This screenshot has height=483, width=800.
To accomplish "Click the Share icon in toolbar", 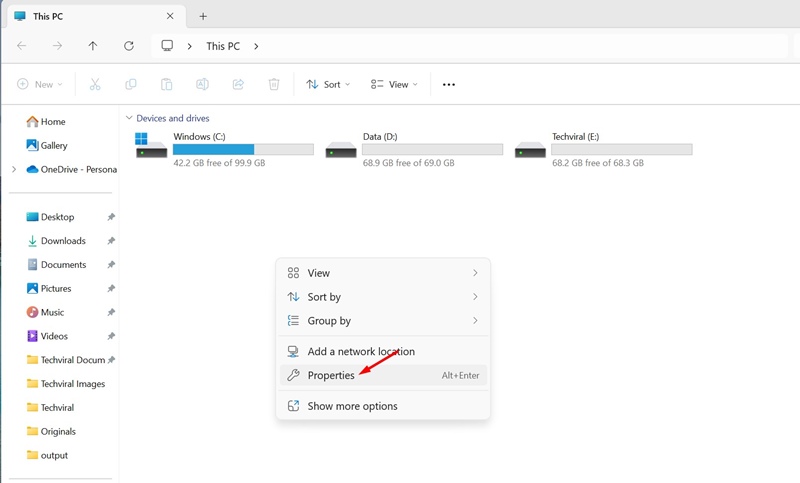I will tap(238, 84).
